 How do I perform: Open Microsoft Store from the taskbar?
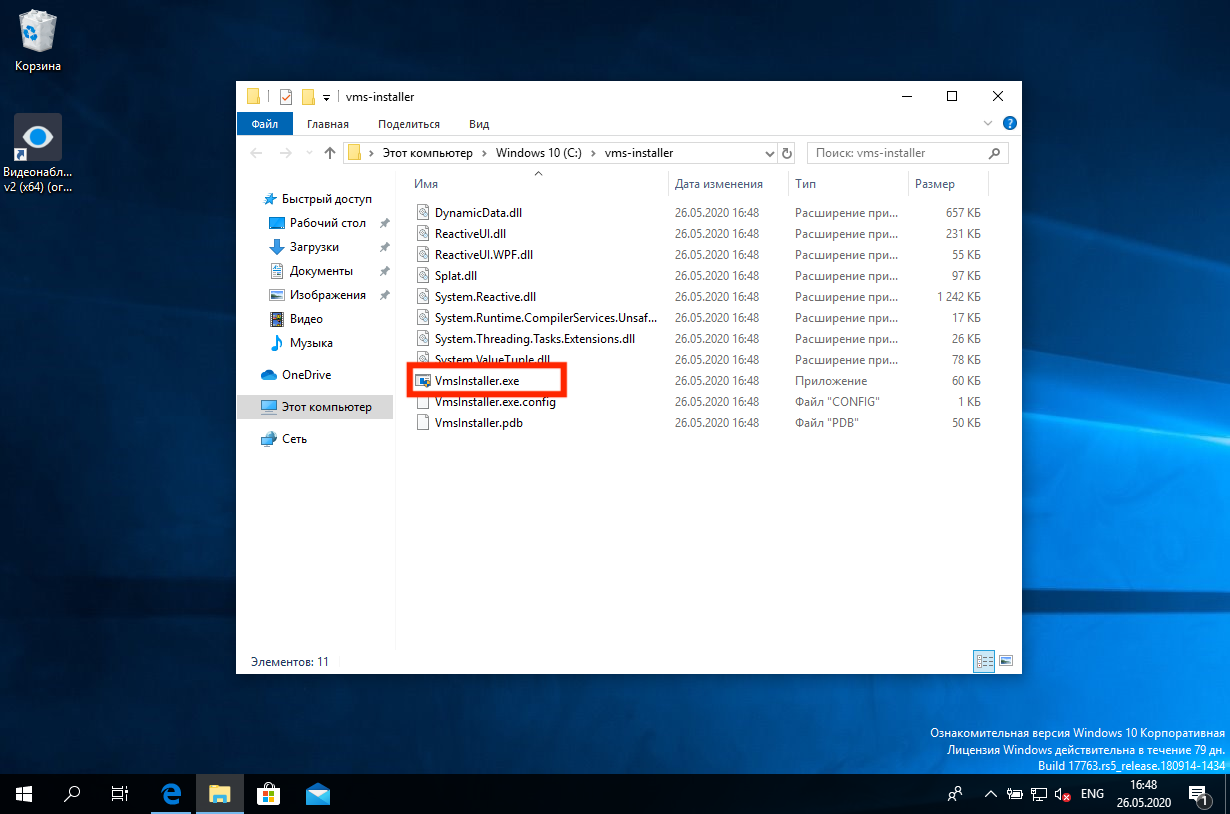[x=268, y=794]
